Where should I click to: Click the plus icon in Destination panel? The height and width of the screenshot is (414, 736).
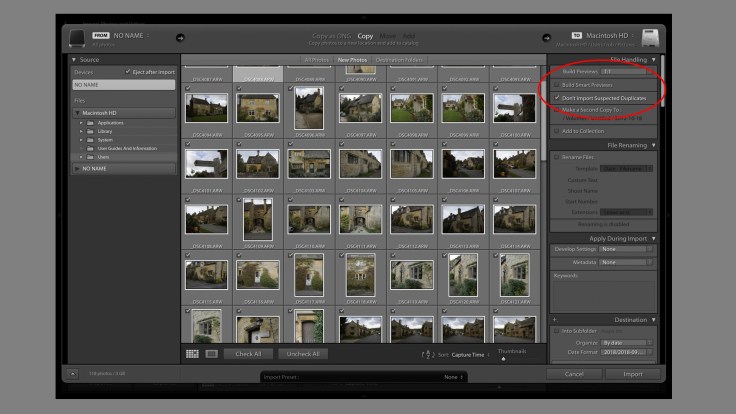click(554, 319)
